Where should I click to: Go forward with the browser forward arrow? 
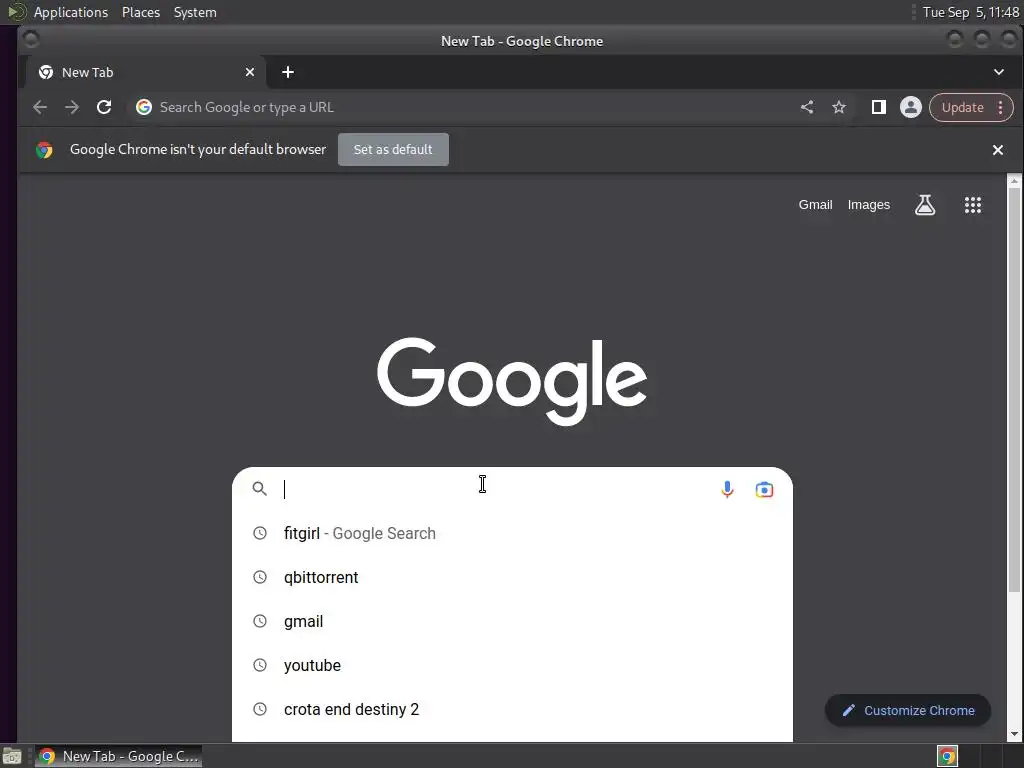coord(72,107)
